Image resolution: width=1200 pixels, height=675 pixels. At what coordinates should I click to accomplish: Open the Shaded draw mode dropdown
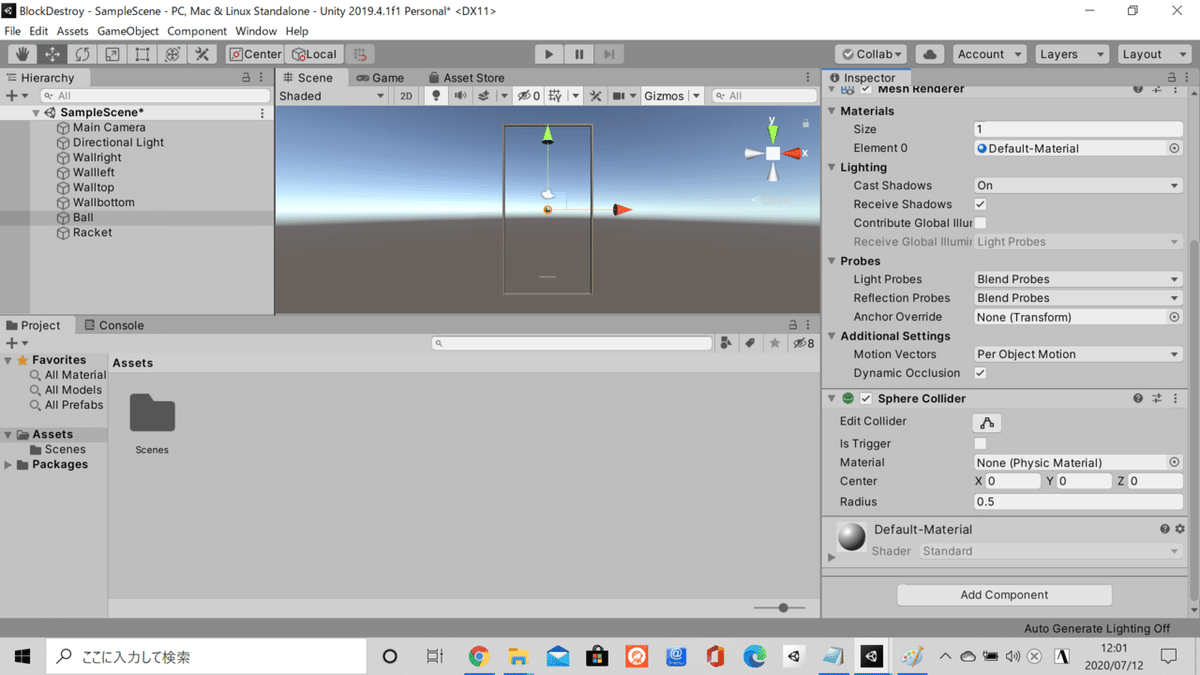(331, 96)
